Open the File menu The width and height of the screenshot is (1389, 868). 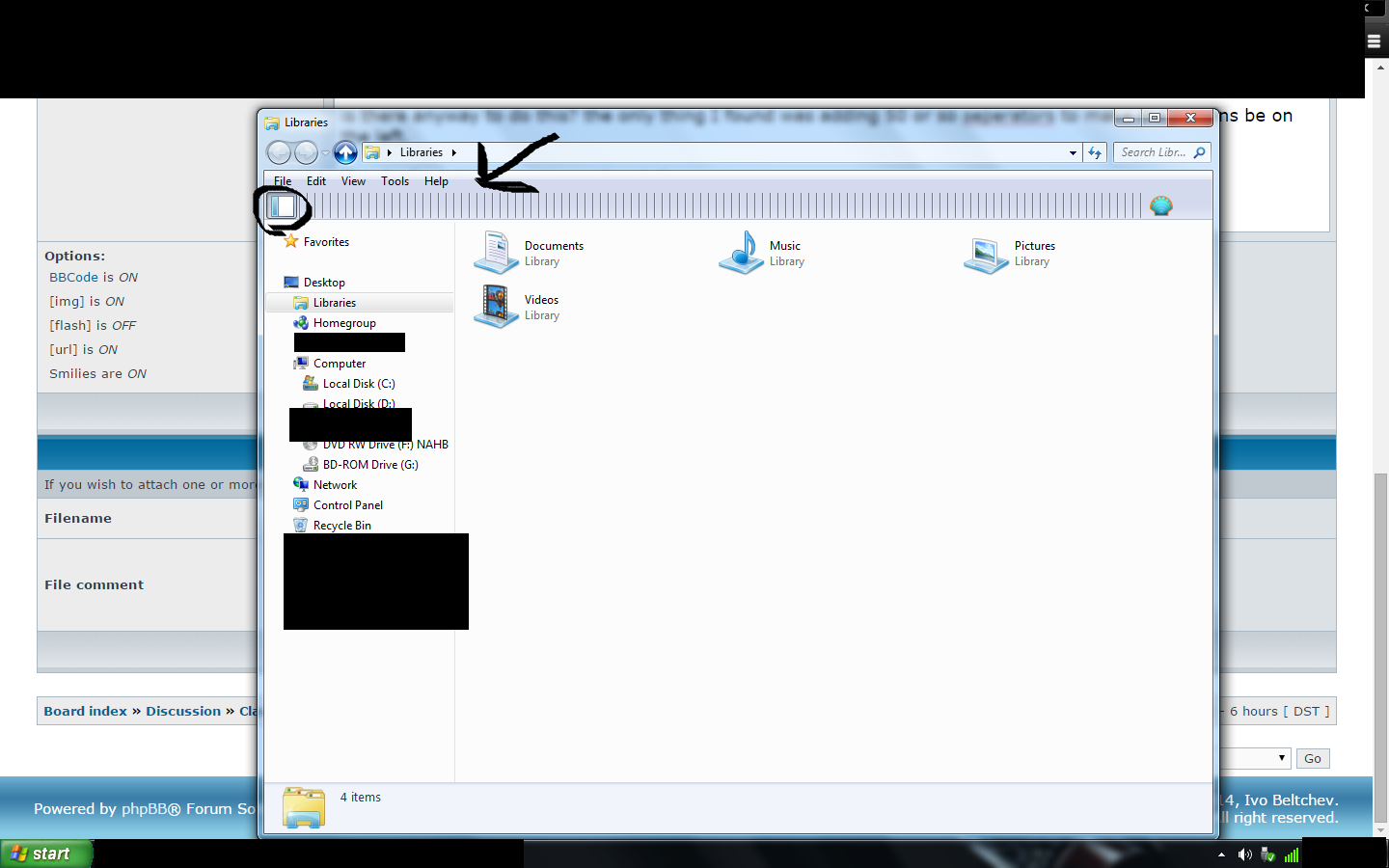point(283,181)
